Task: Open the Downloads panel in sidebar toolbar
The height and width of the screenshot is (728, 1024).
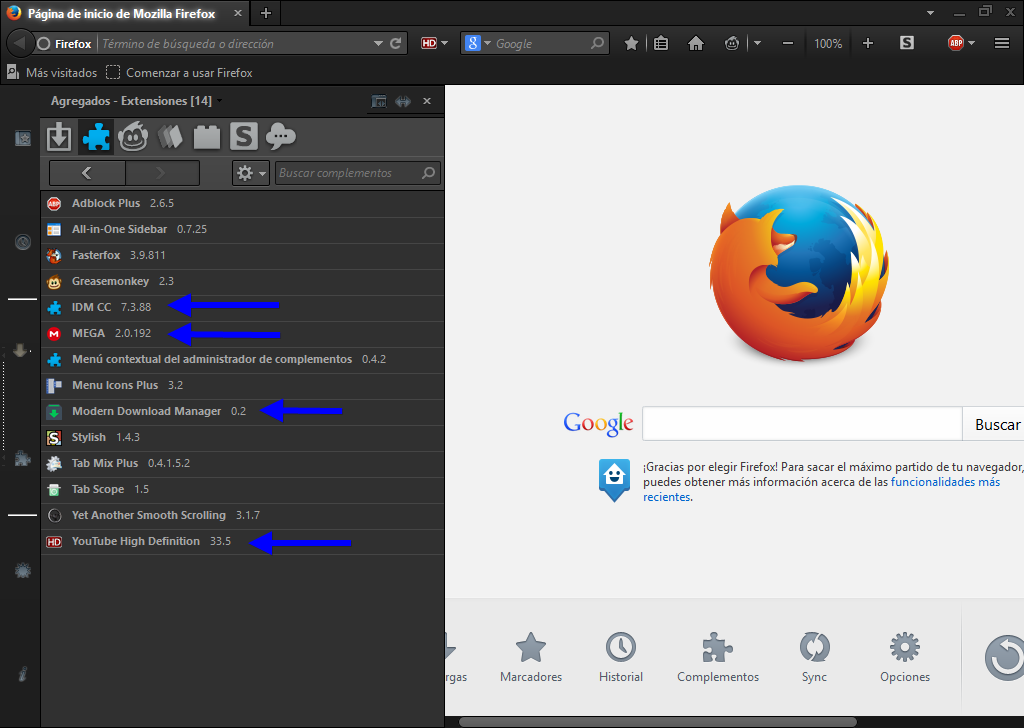Action: 59,137
